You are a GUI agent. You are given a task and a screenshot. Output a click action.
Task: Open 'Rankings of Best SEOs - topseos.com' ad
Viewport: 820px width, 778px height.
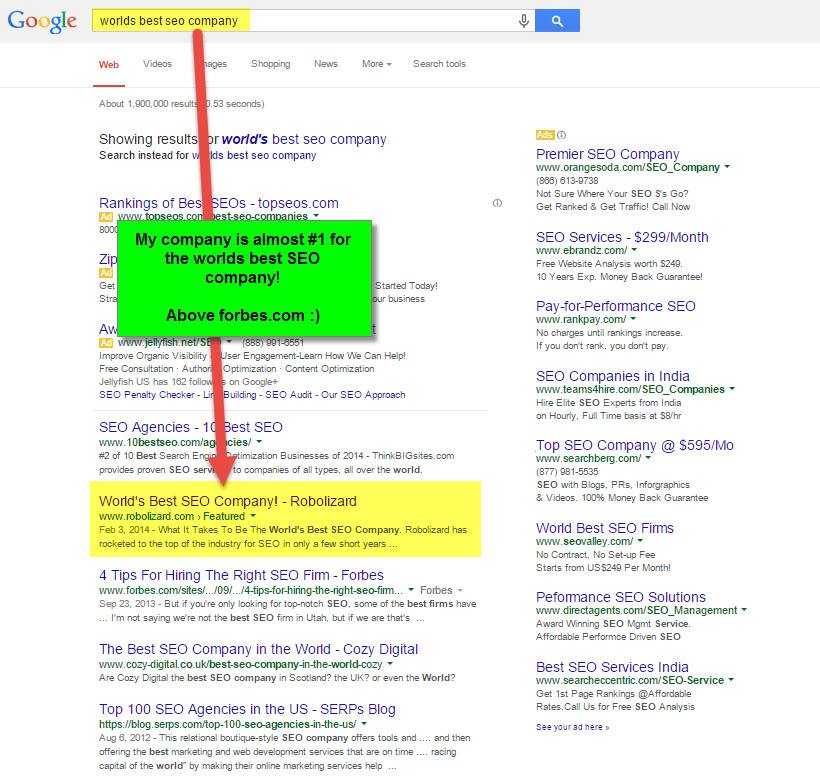(219, 203)
